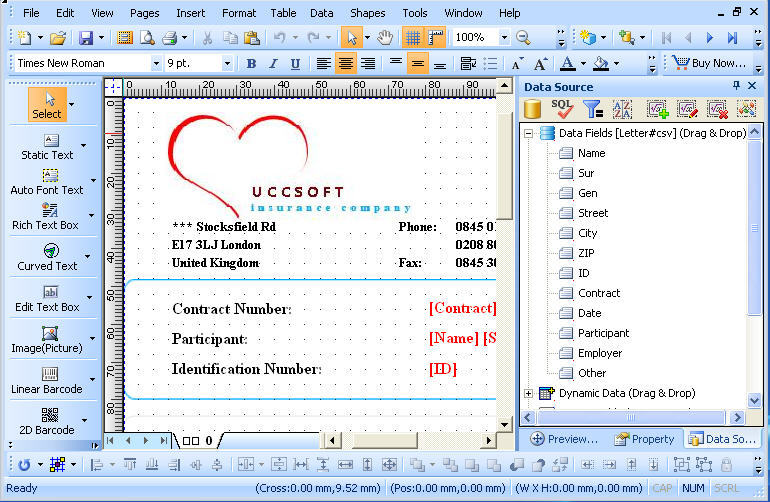Open the Shapes menu
770x502 pixels.
(x=367, y=13)
